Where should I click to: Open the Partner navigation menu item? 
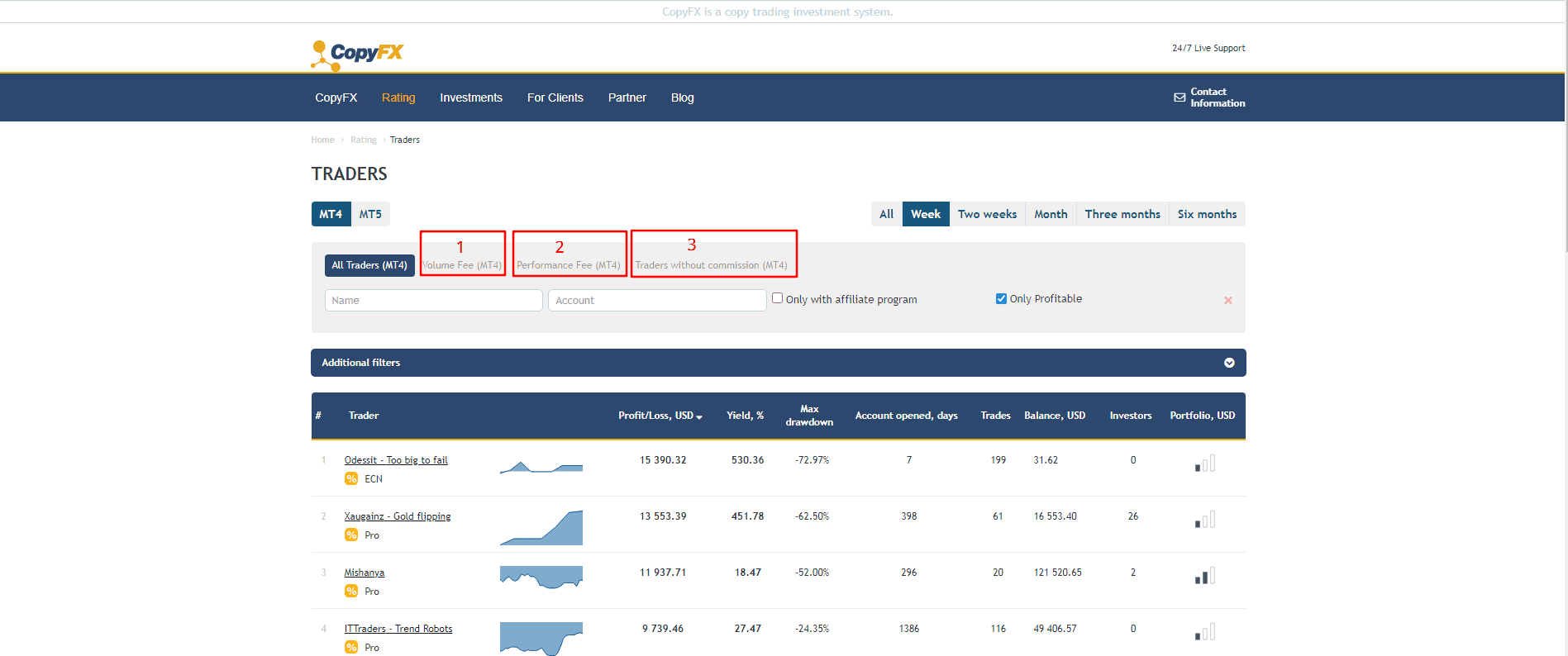point(627,97)
